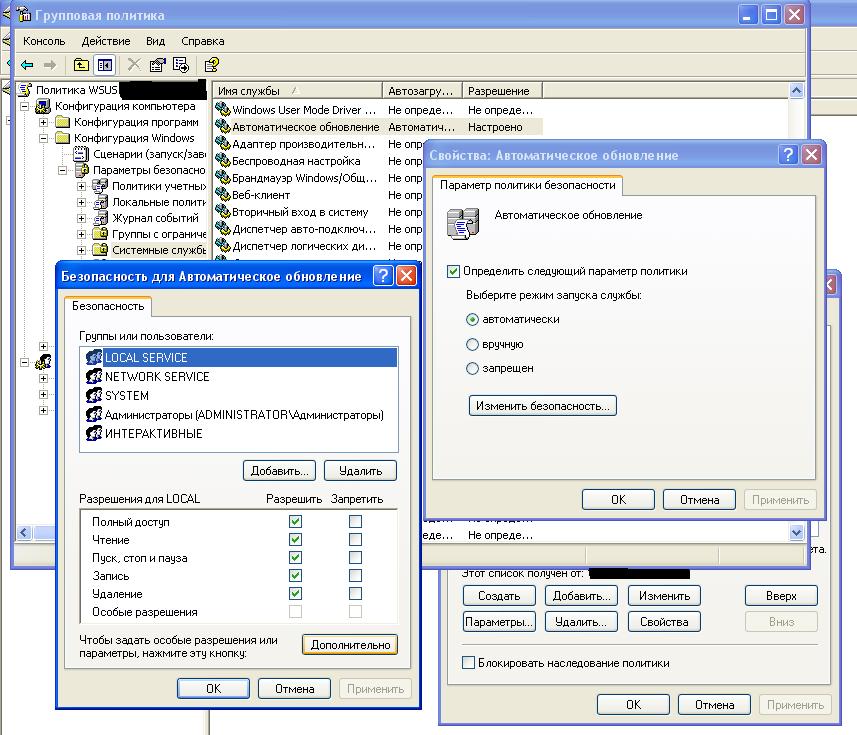The image size is (857, 735).
Task: Open the Справка menu
Action: coord(203,41)
